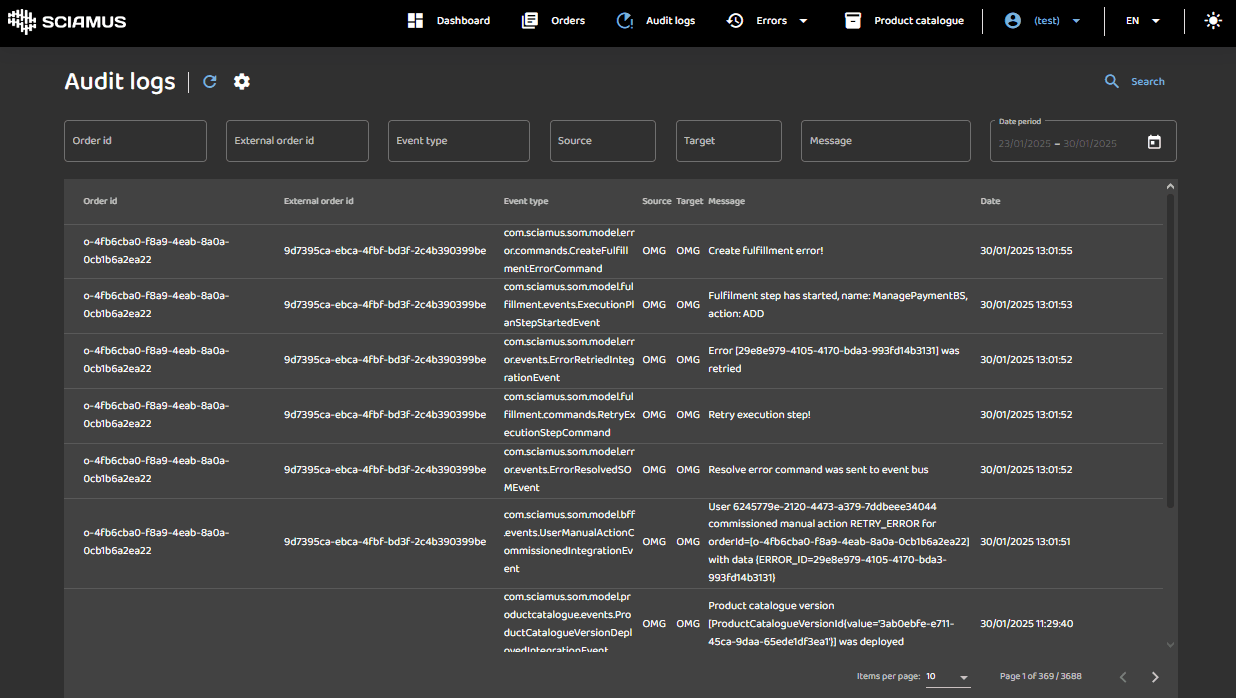Click the calendar icon in Date period
Image resolution: width=1236 pixels, height=698 pixels.
click(1154, 142)
